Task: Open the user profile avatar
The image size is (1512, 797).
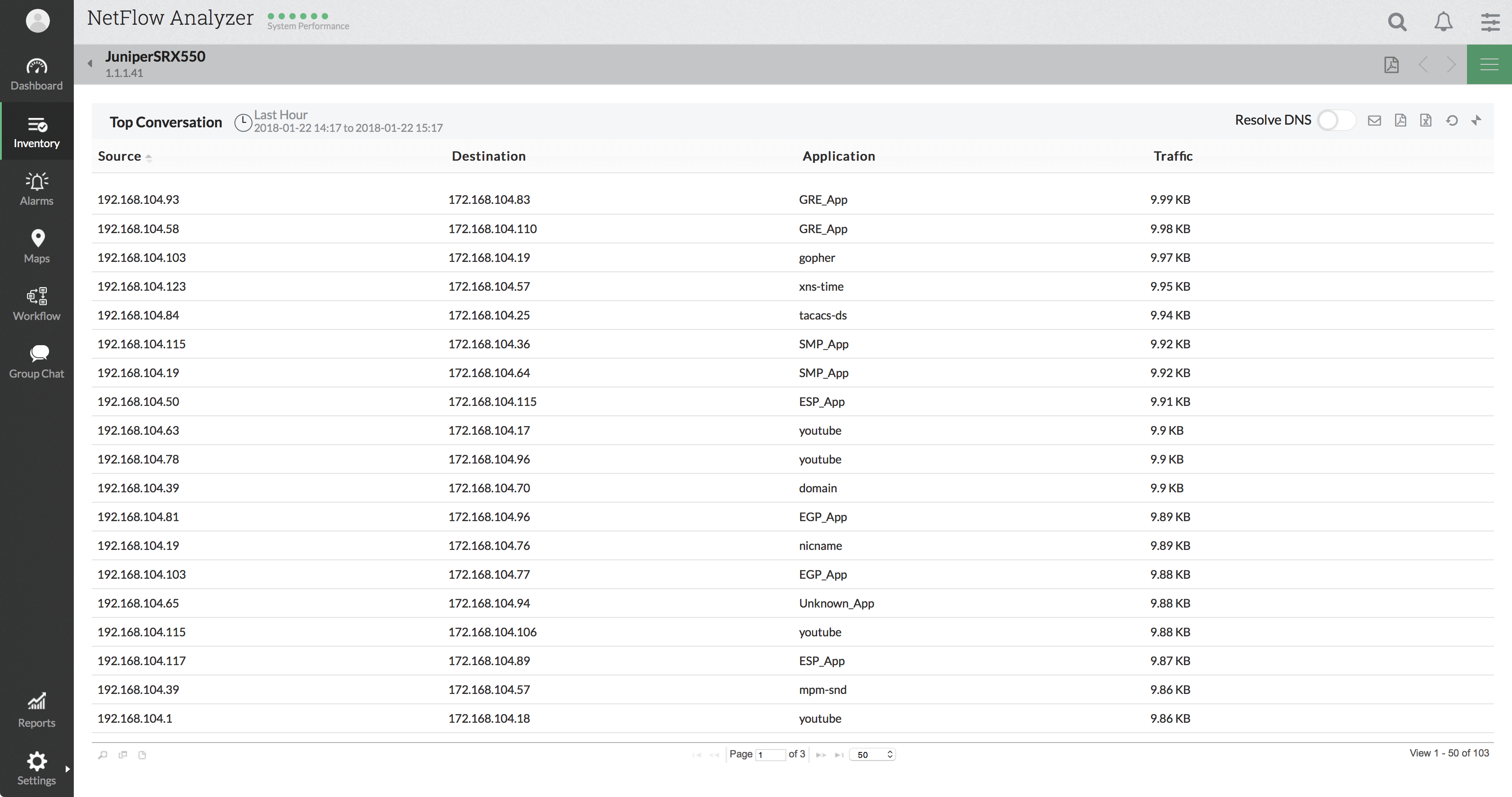Action: point(37,21)
